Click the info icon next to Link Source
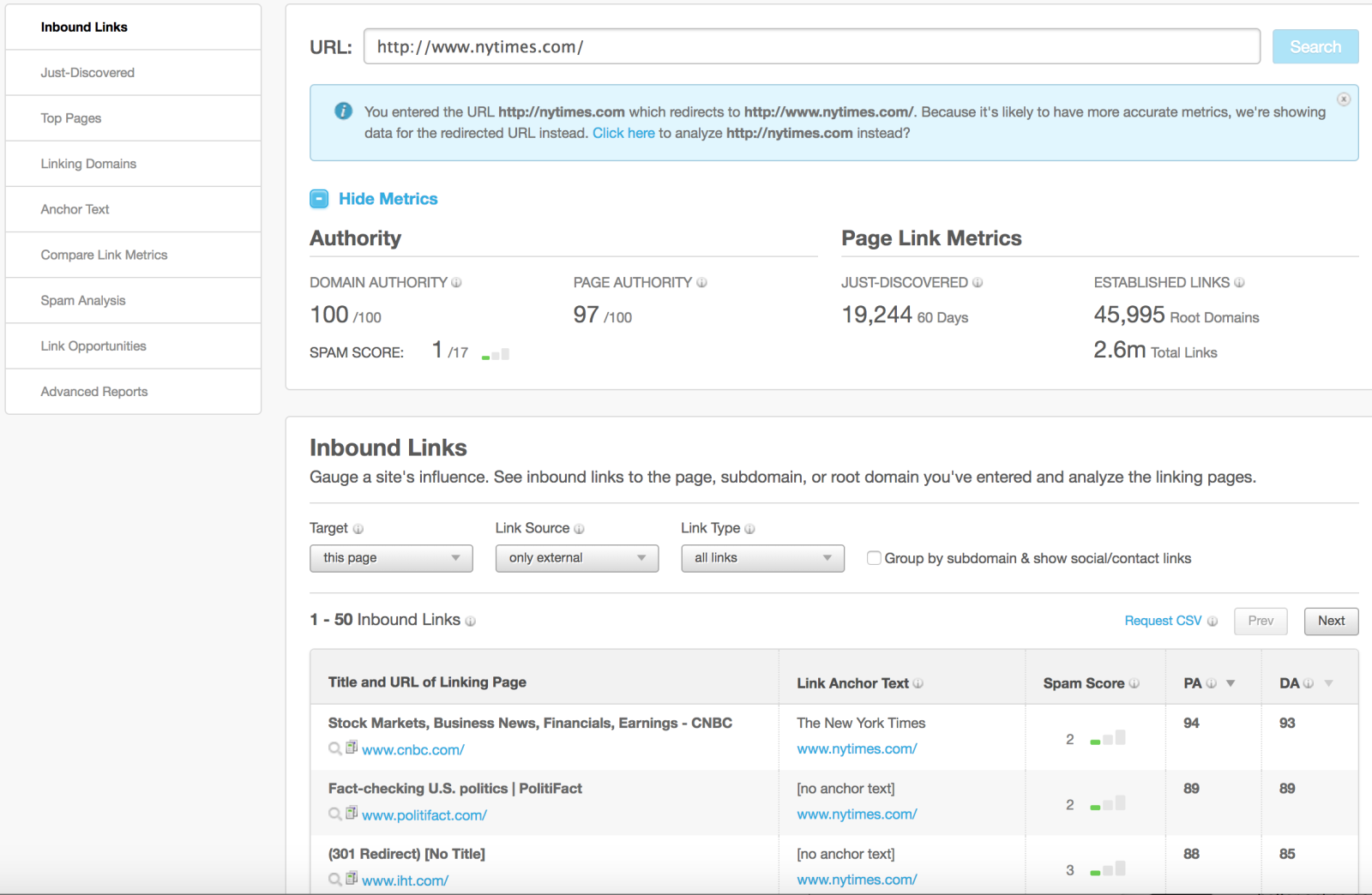 coord(579,529)
